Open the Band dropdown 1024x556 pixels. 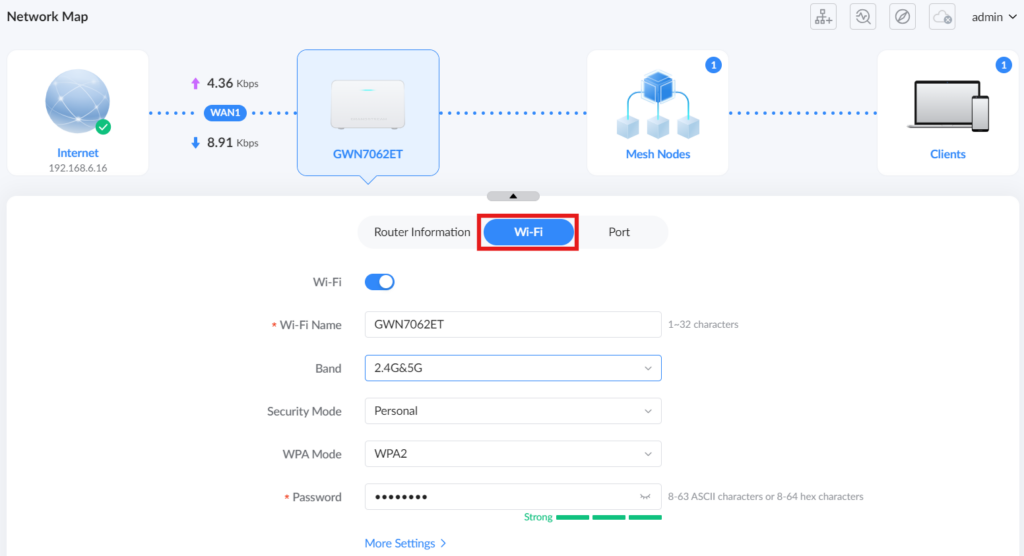click(513, 368)
